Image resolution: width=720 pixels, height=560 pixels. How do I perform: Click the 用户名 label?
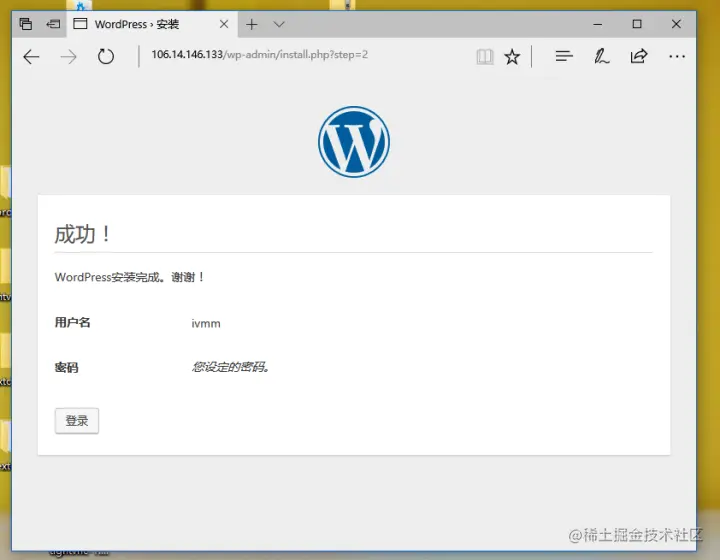click(x=73, y=323)
